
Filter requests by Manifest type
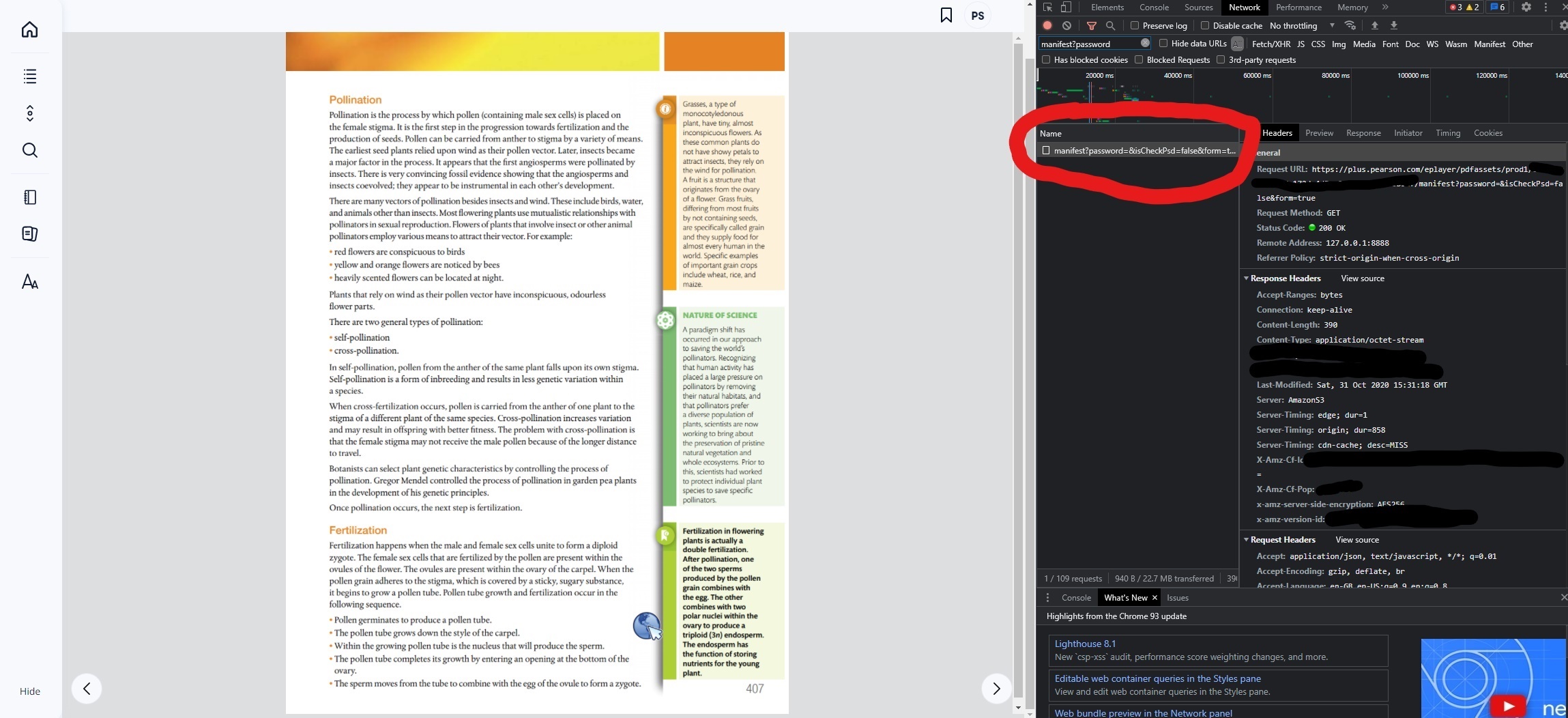coord(1490,44)
